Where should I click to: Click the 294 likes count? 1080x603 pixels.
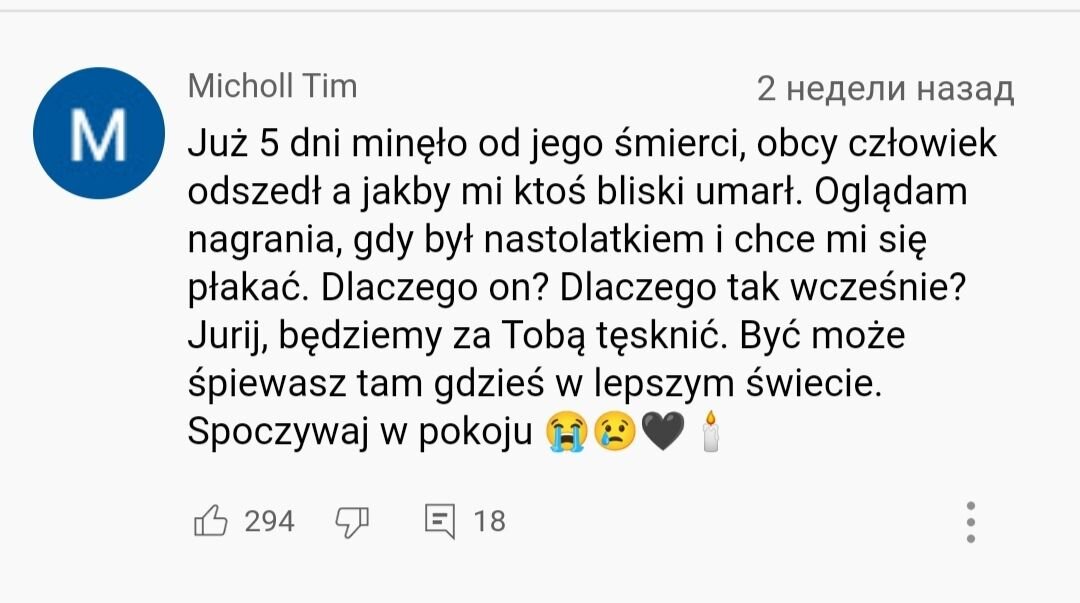pyautogui.click(x=269, y=521)
